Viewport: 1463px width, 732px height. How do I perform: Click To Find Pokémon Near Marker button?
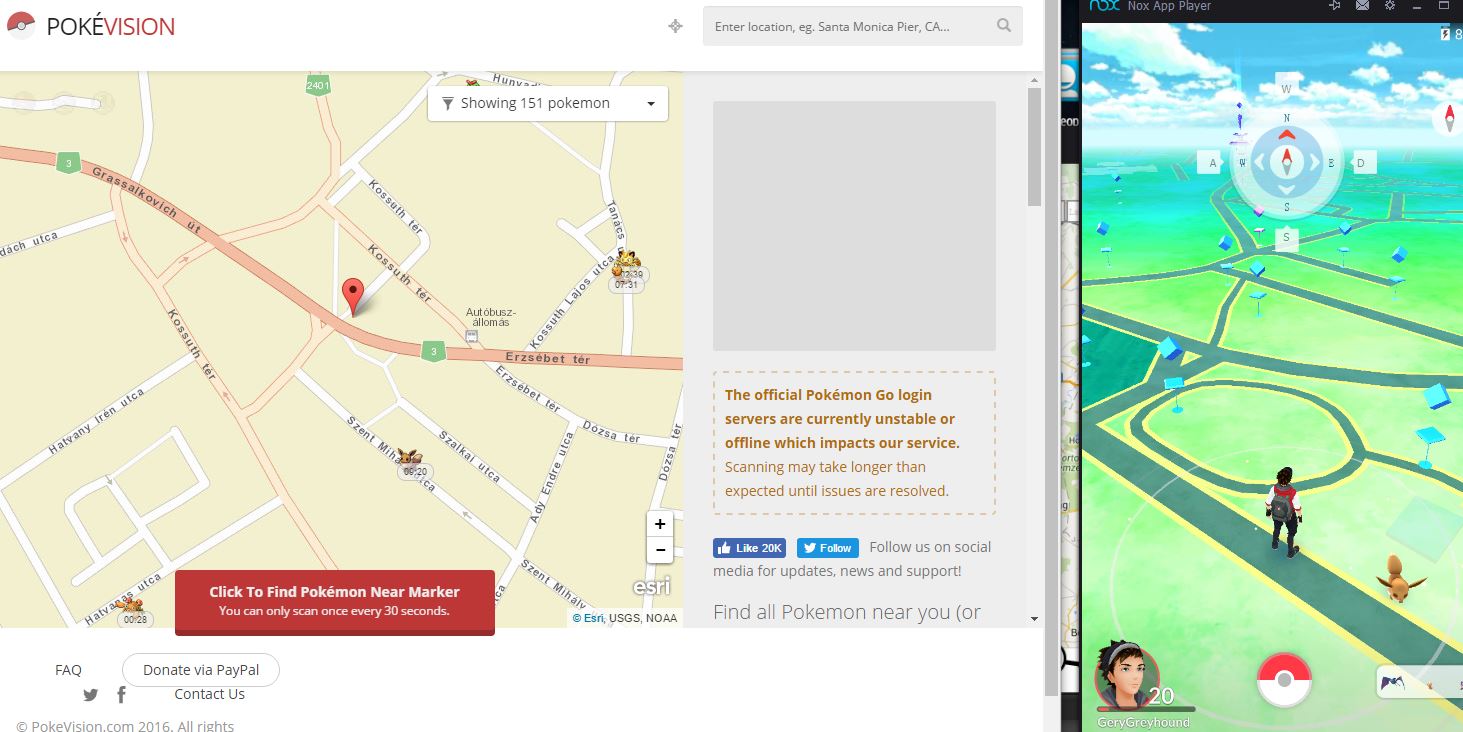335,601
